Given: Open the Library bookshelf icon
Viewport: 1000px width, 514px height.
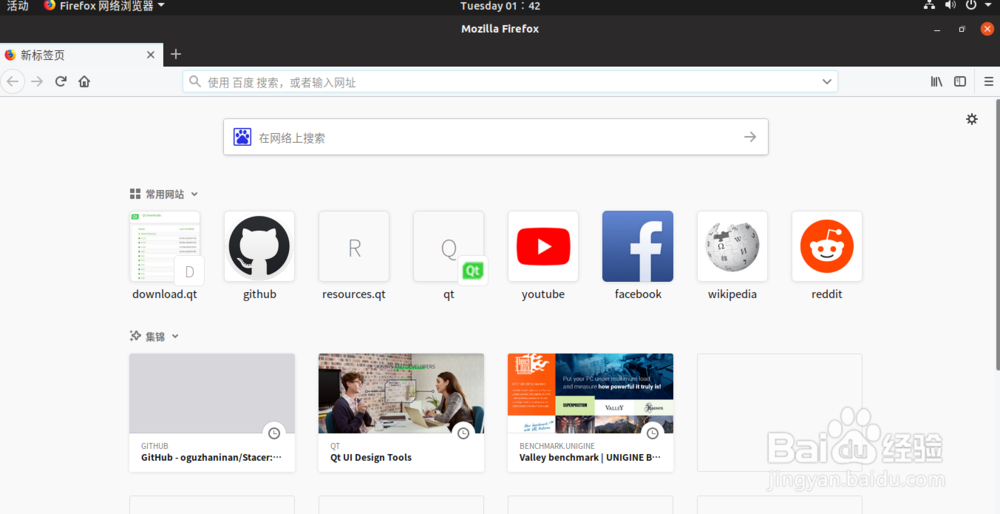Looking at the screenshot, I should (x=936, y=82).
